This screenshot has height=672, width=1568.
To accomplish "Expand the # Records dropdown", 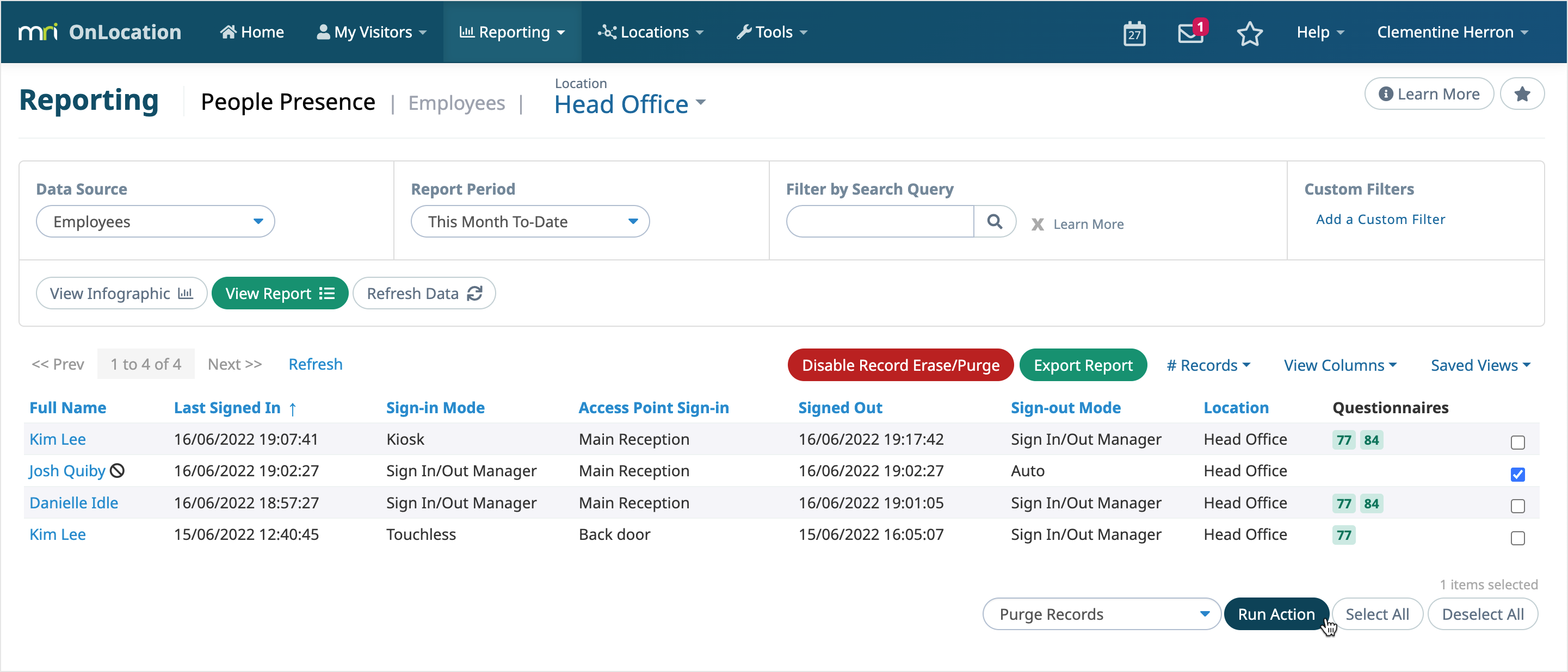I will click(1208, 364).
